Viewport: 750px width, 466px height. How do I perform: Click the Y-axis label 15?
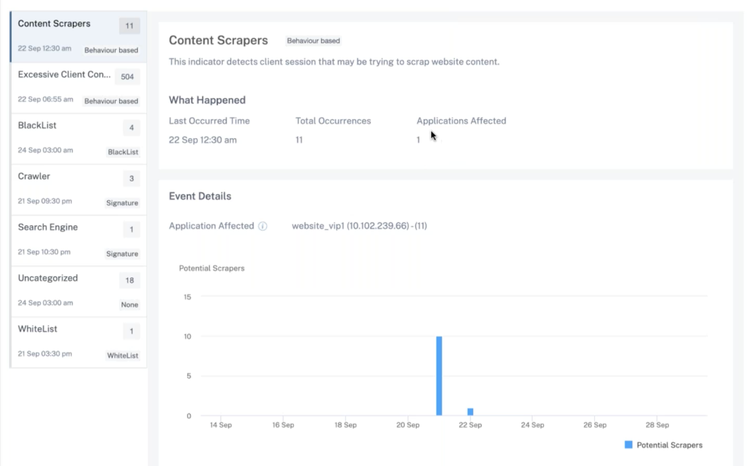pyautogui.click(x=188, y=297)
